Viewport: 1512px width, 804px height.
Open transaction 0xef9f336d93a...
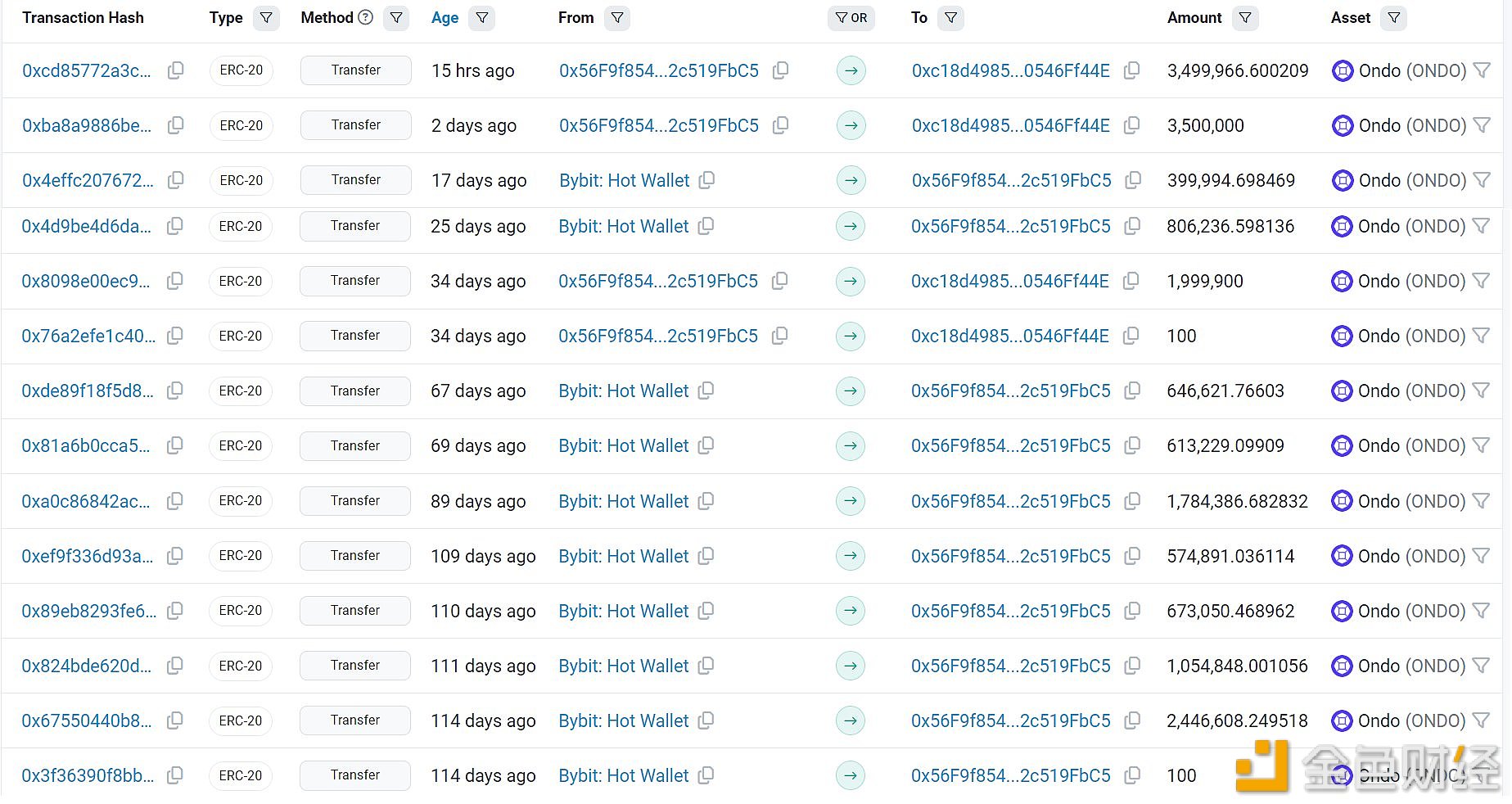87,556
